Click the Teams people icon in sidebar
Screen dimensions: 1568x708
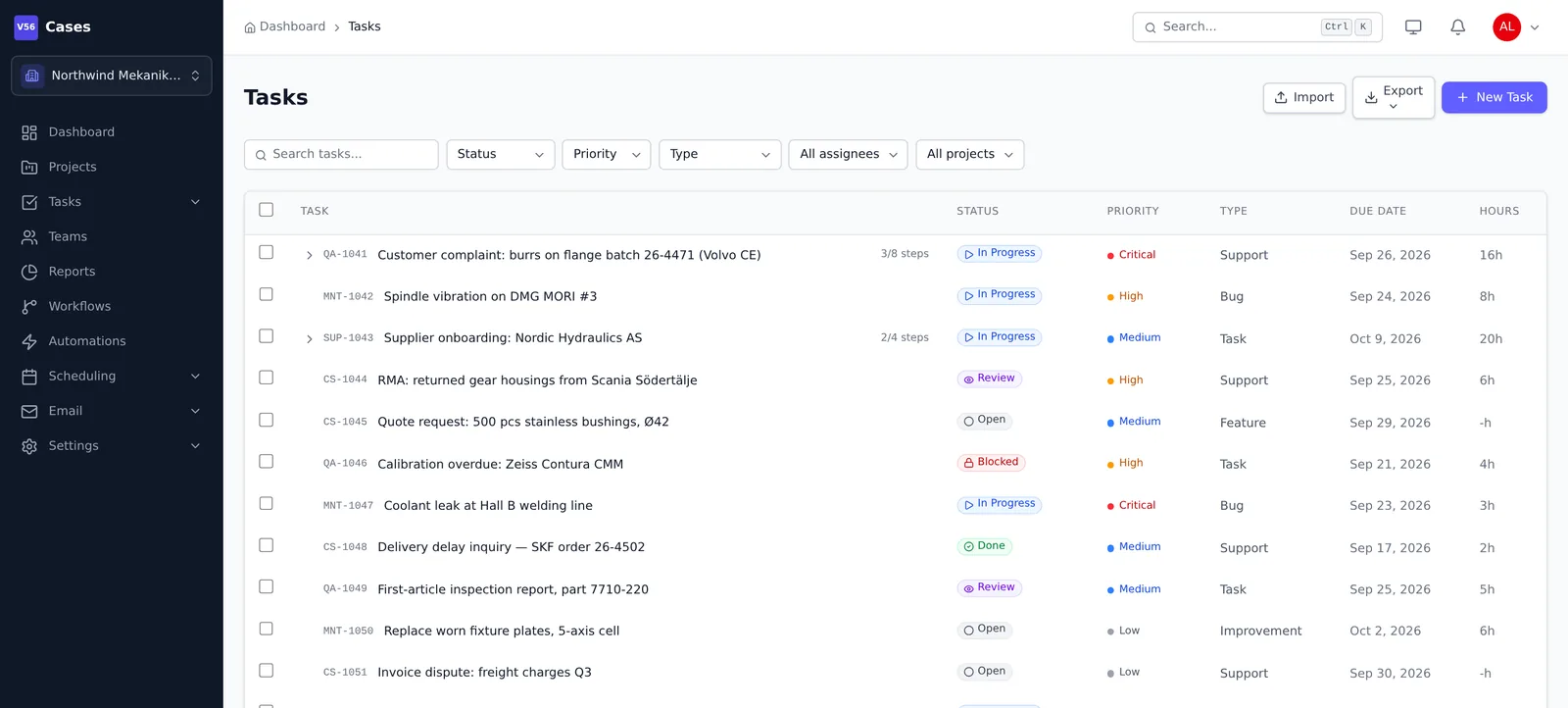coord(29,237)
